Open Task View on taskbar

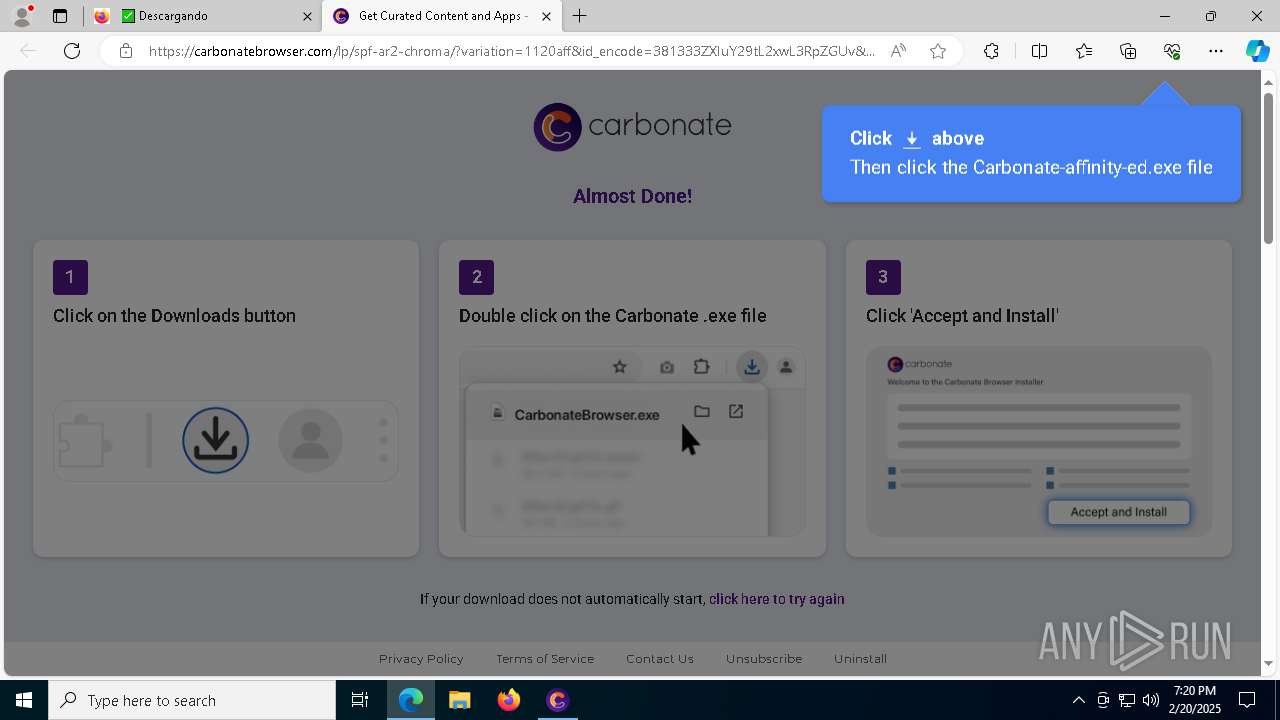coord(360,700)
